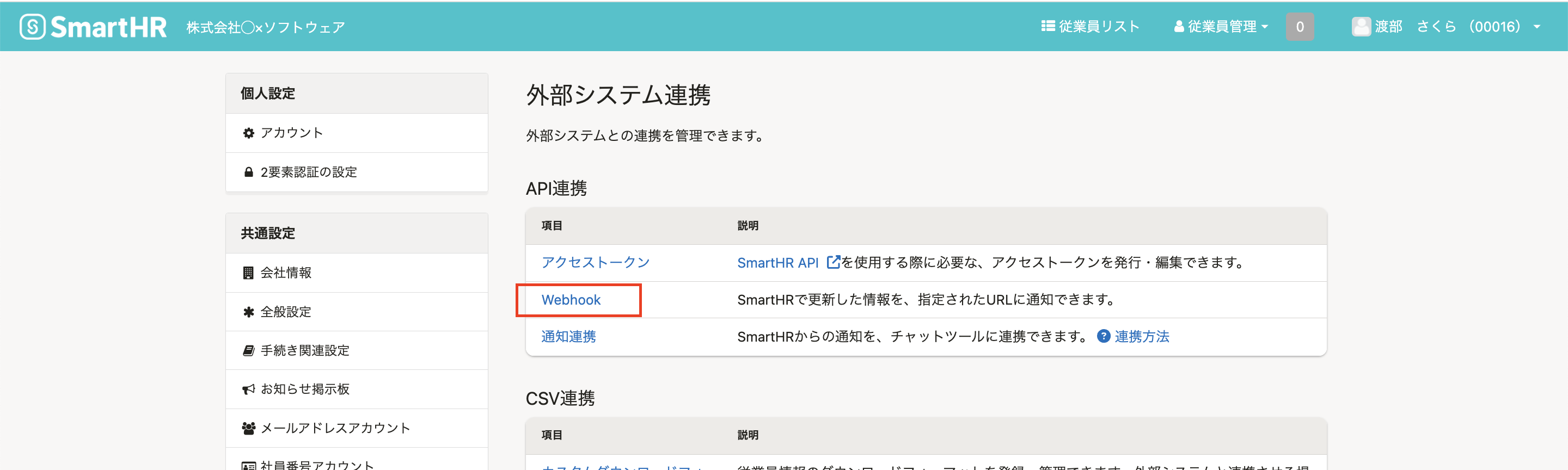This screenshot has height=470, width=1568.
Task: Click the question mark icon beside 連携方法
Action: point(1103,336)
